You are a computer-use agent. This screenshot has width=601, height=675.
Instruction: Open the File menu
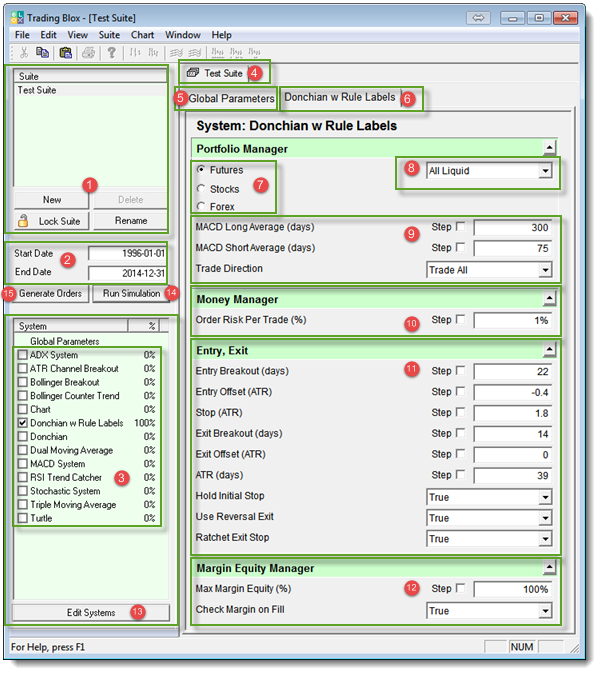click(22, 35)
